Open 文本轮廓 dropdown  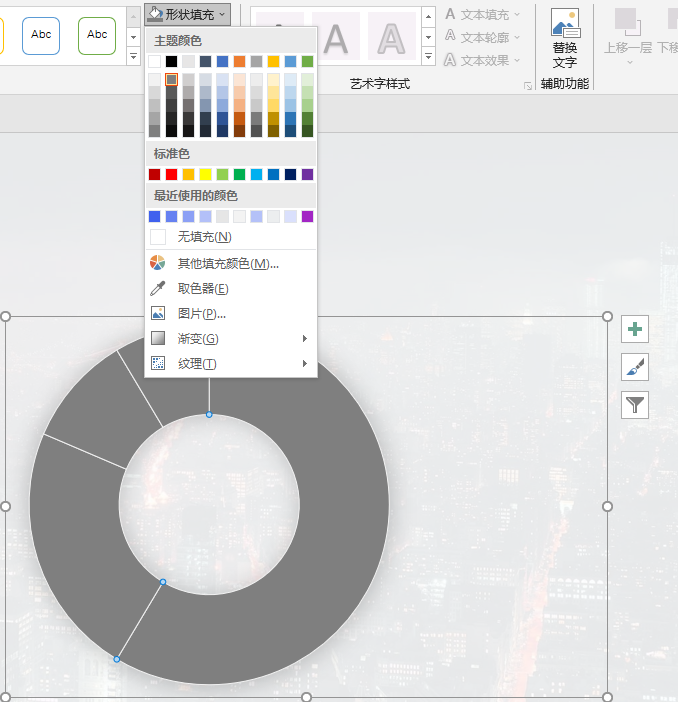coord(482,37)
